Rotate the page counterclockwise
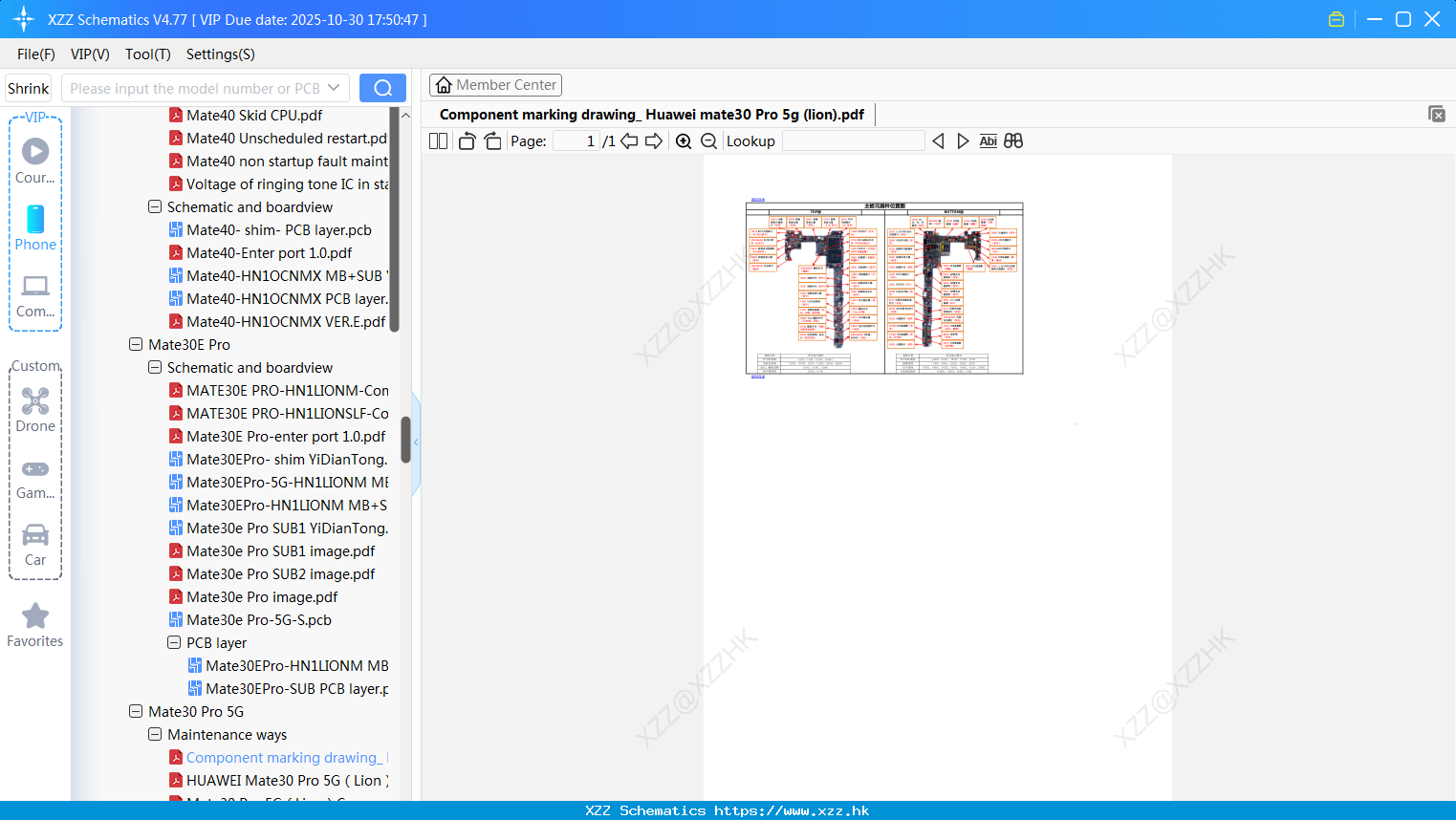Screen dimensions: 1456x820 point(467,140)
